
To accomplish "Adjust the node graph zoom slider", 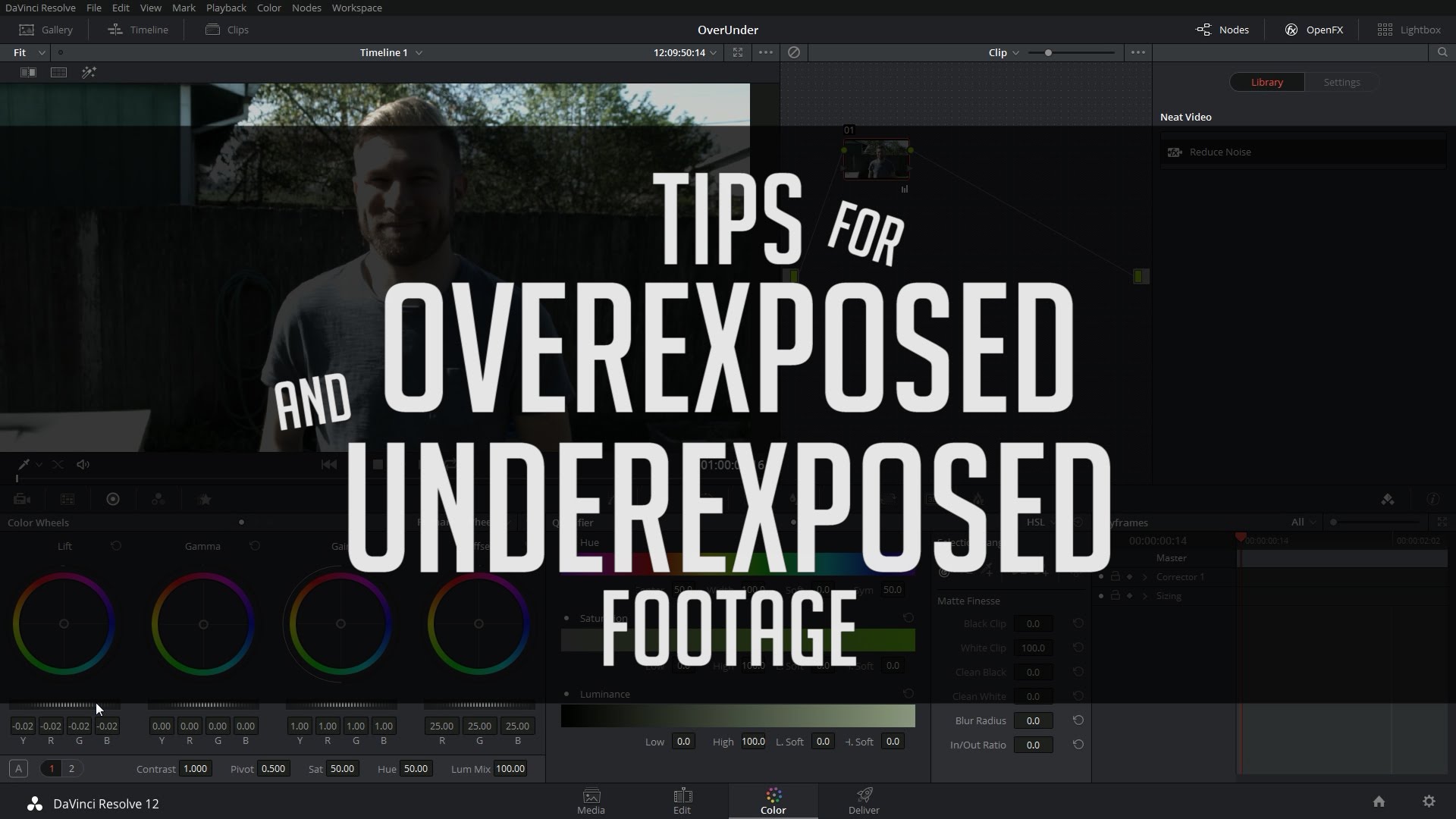I will [x=1048, y=52].
